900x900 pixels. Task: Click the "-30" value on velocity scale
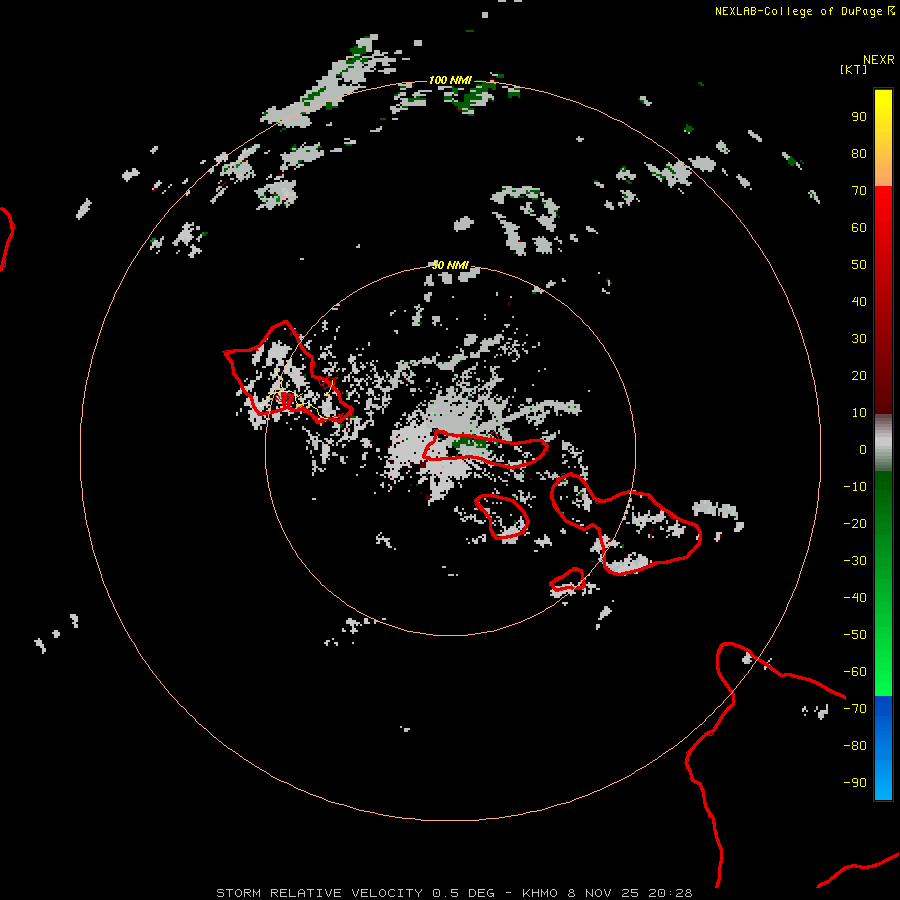point(855,561)
